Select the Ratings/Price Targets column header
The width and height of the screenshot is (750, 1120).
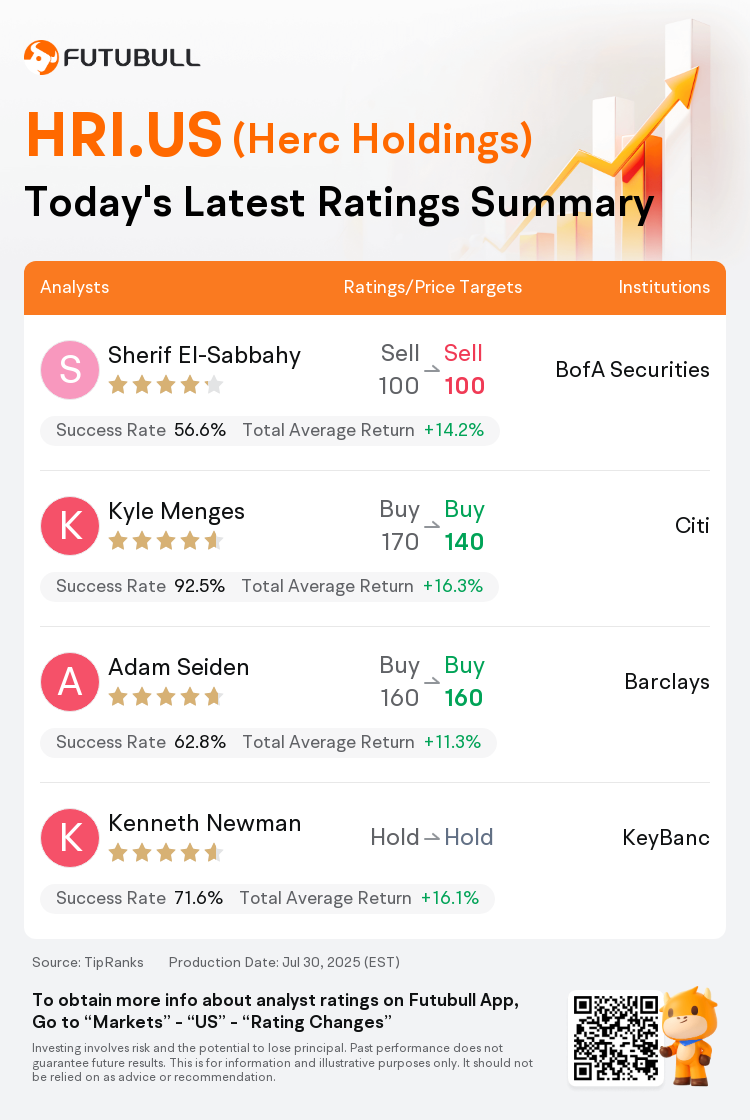[x=433, y=287]
